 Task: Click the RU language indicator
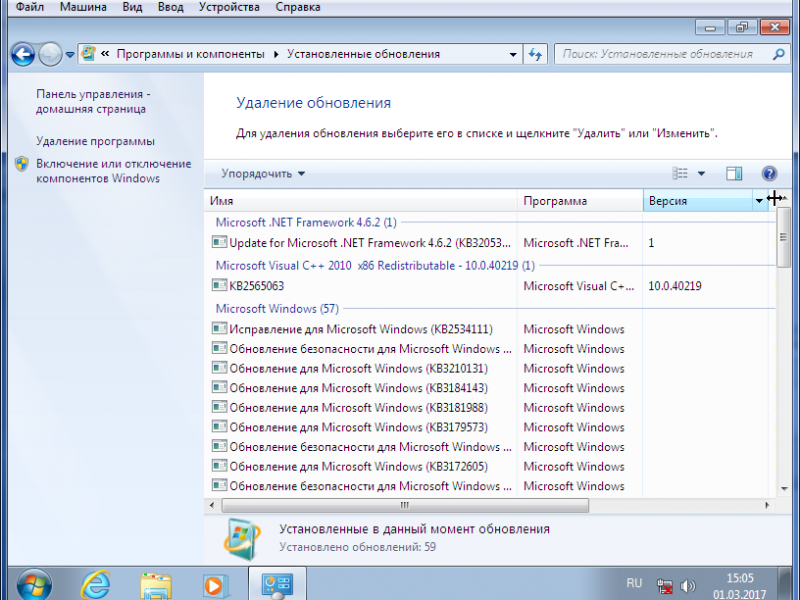634,583
